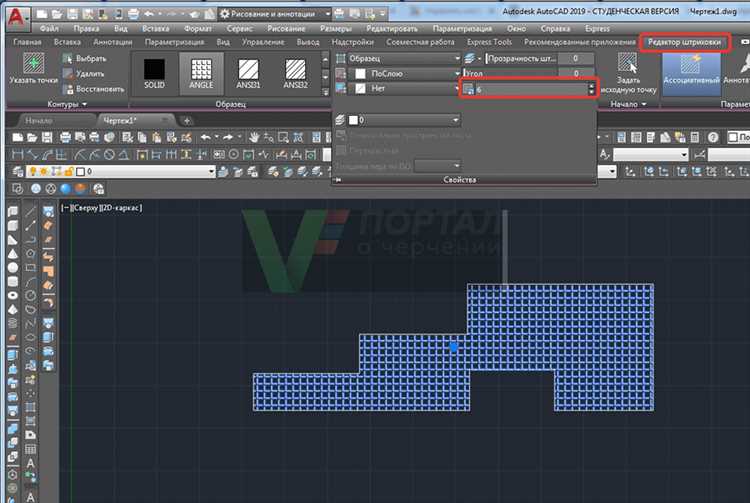Toggle the layer freeze sun icon

tap(44, 171)
